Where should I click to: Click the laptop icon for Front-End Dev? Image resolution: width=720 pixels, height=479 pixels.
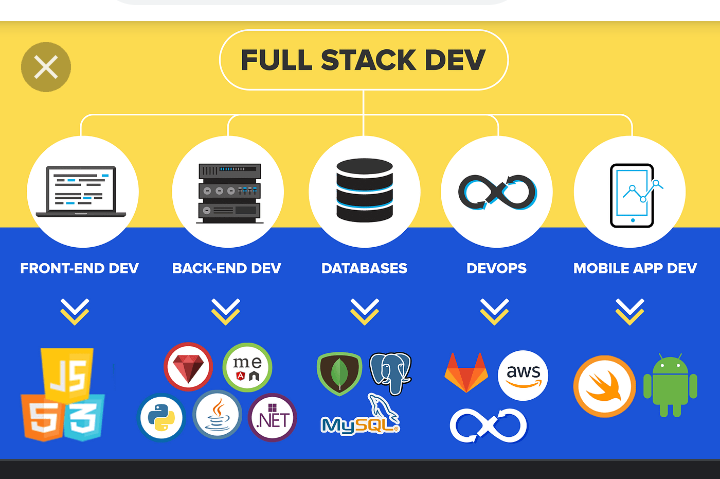tap(82, 192)
